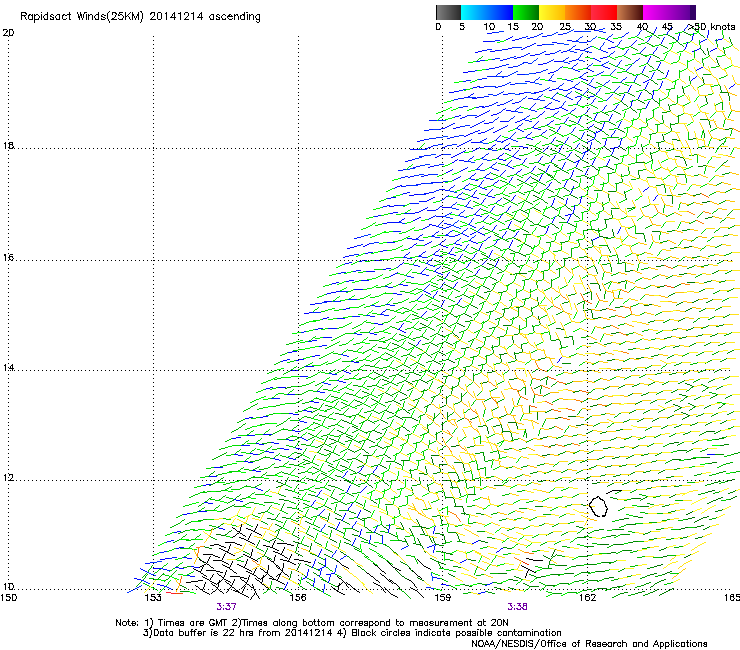Click the 'Data buffer is 22 hrs' note line
The height and width of the screenshot is (650, 740).
[352, 633]
